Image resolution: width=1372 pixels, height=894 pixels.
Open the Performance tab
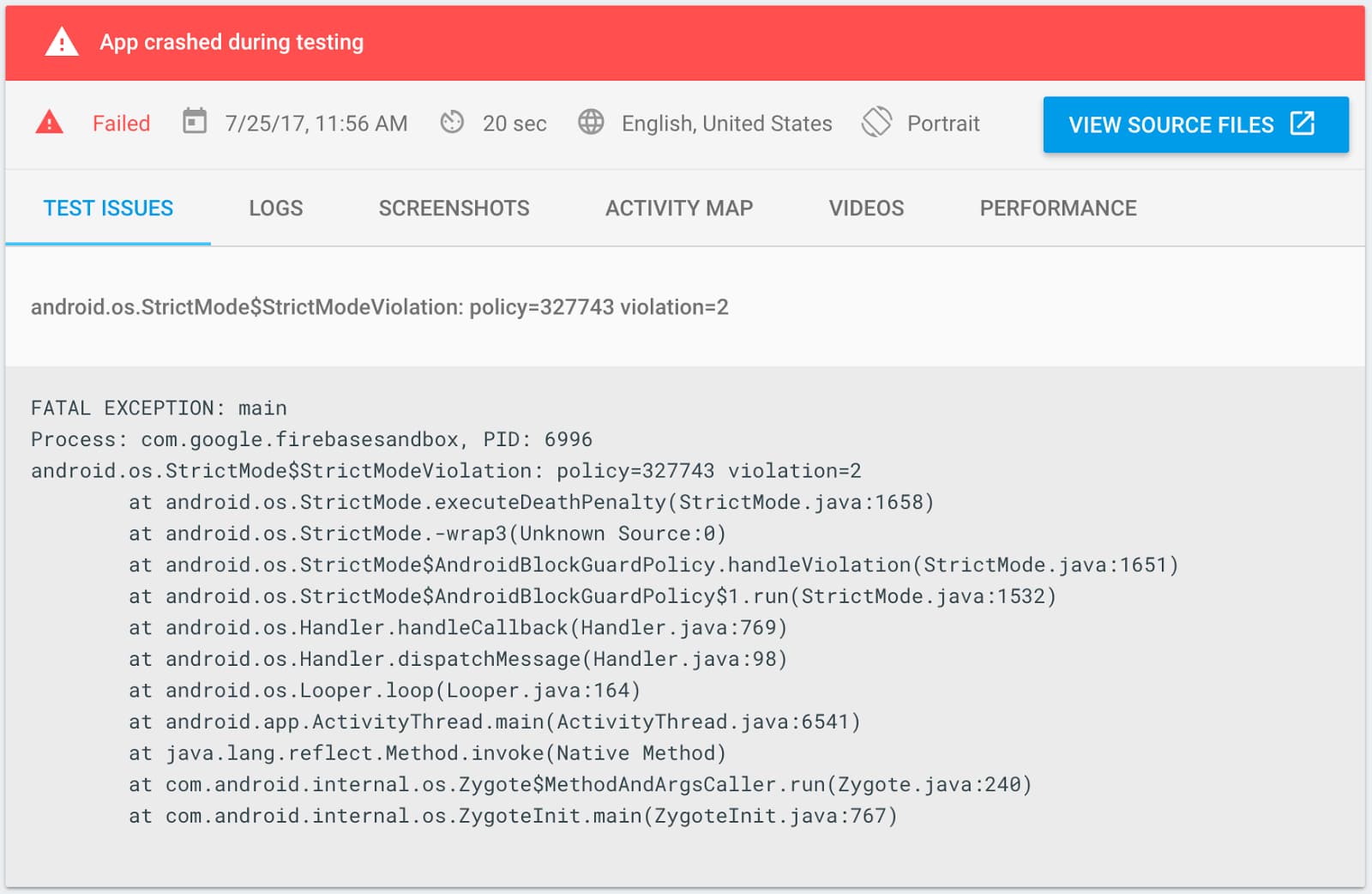point(1058,208)
